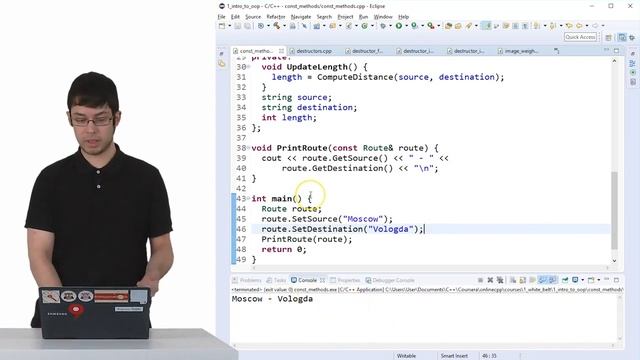Image resolution: width=640 pixels, height=360 pixels.
Task: Click the Clear Console icon
Action: click(x=513, y=280)
